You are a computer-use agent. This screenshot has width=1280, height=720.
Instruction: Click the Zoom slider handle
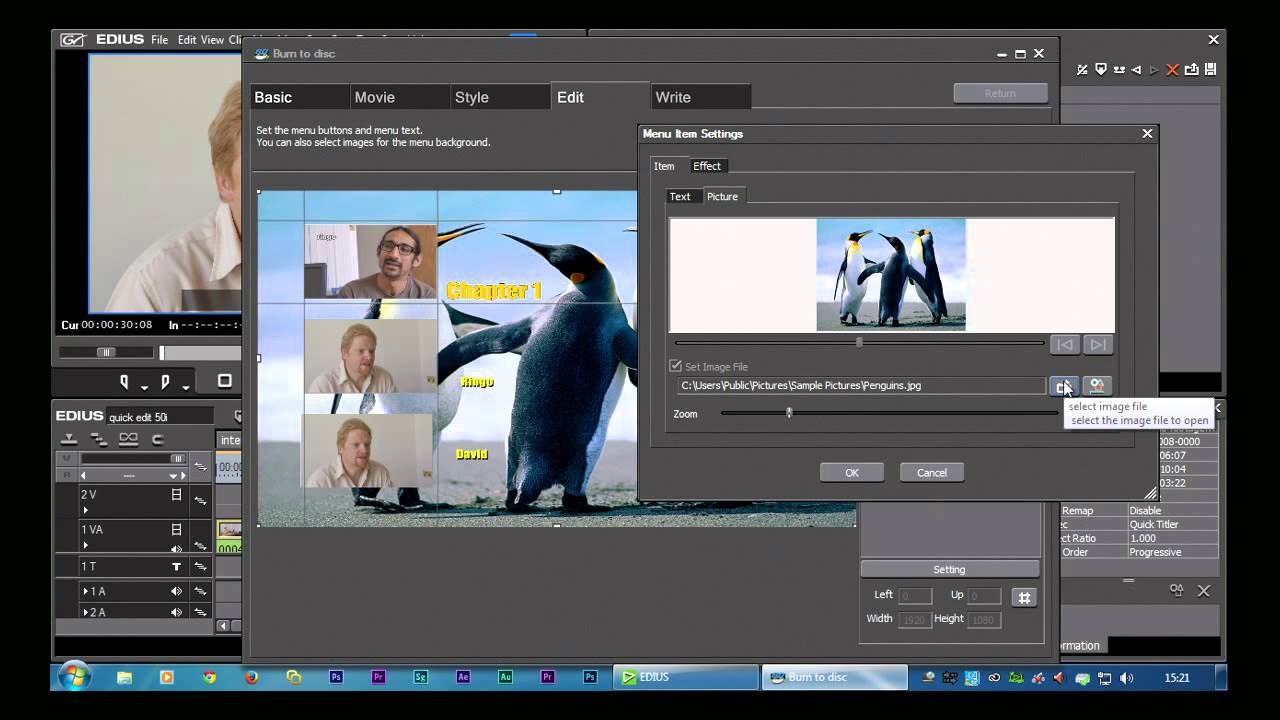[789, 412]
